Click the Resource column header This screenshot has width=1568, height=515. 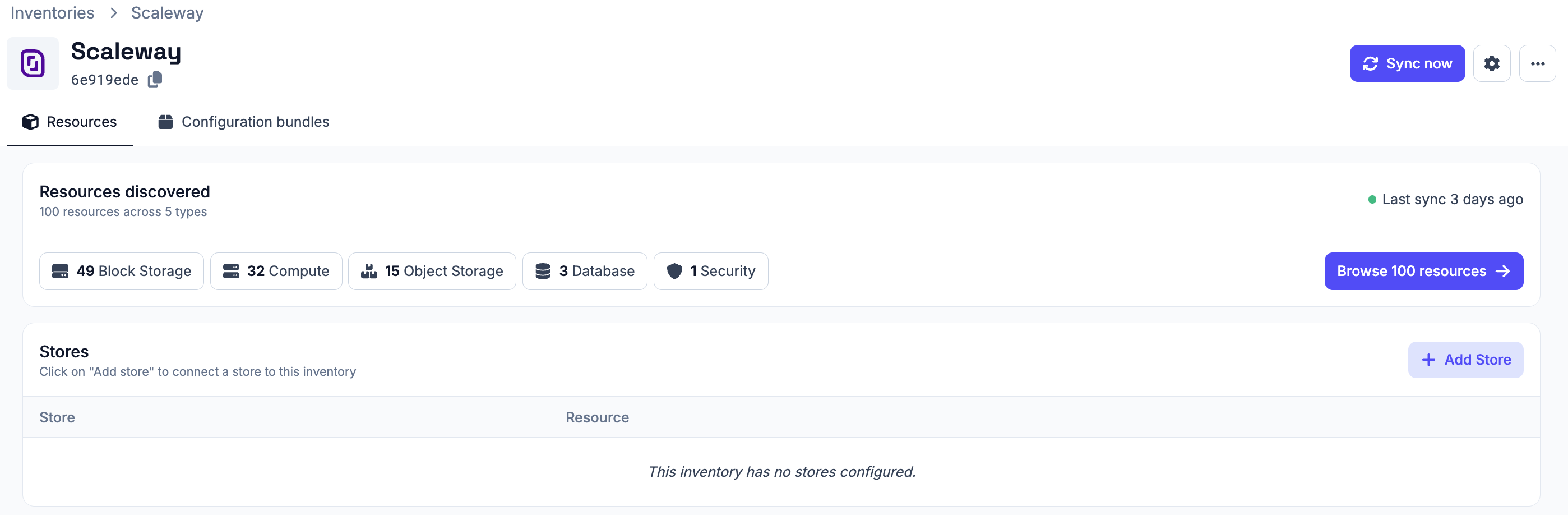tap(597, 417)
